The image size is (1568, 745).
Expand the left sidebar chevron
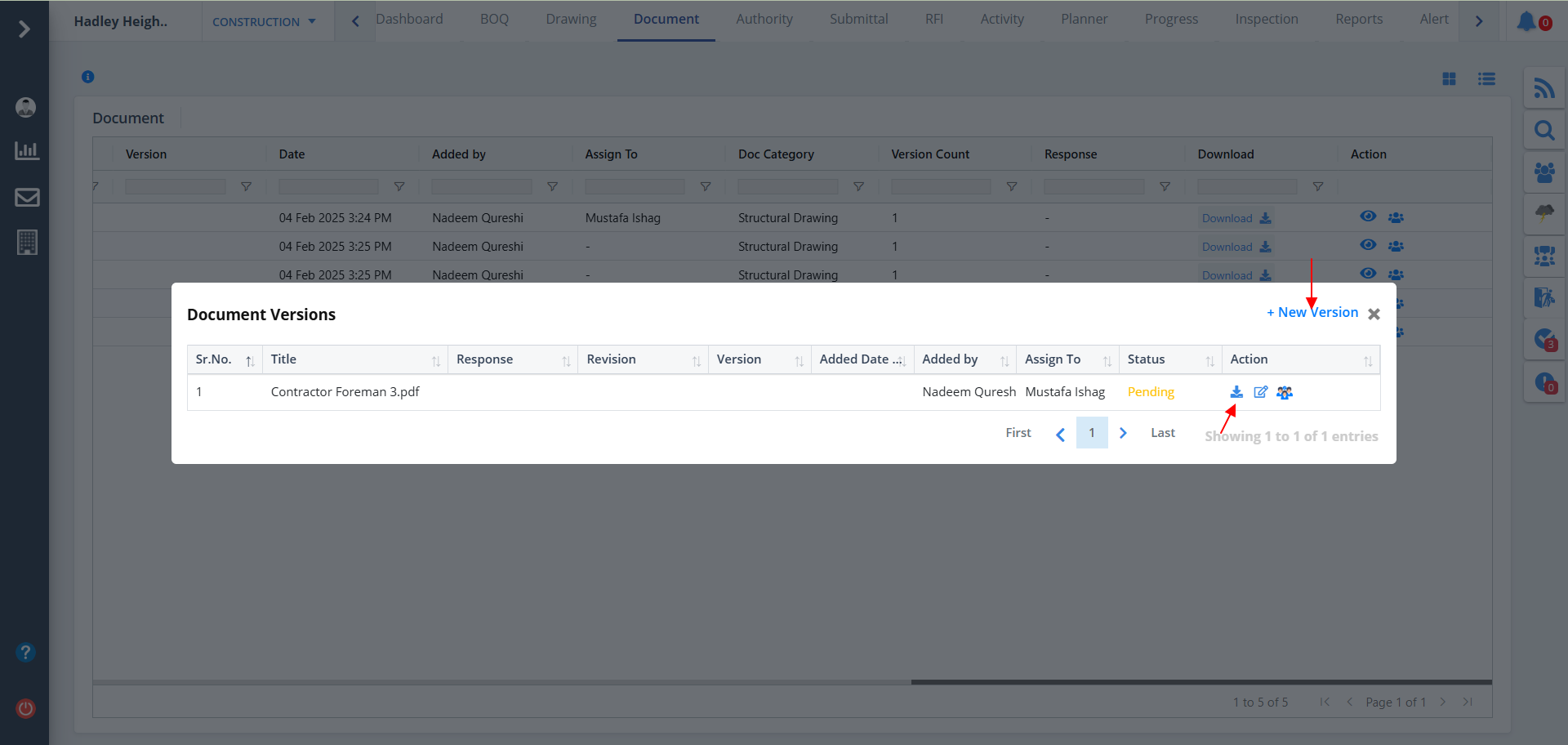click(24, 29)
